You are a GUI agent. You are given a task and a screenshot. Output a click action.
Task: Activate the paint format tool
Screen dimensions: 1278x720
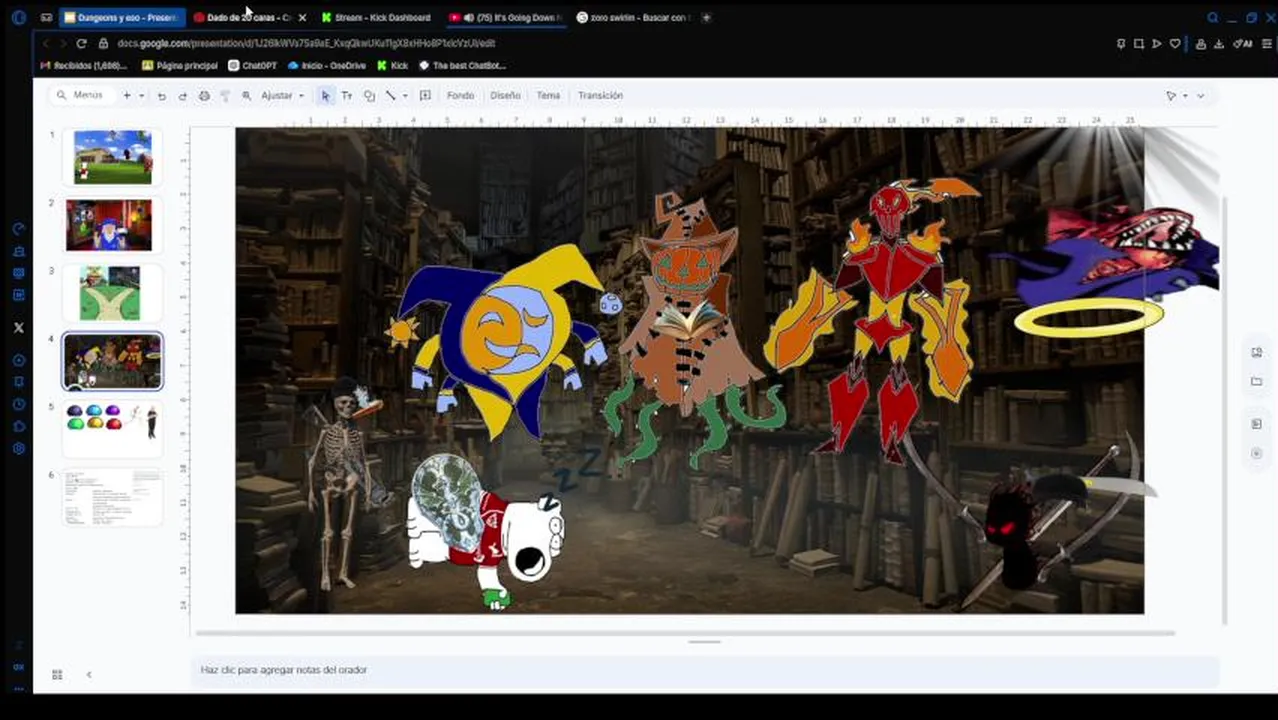tap(225, 96)
